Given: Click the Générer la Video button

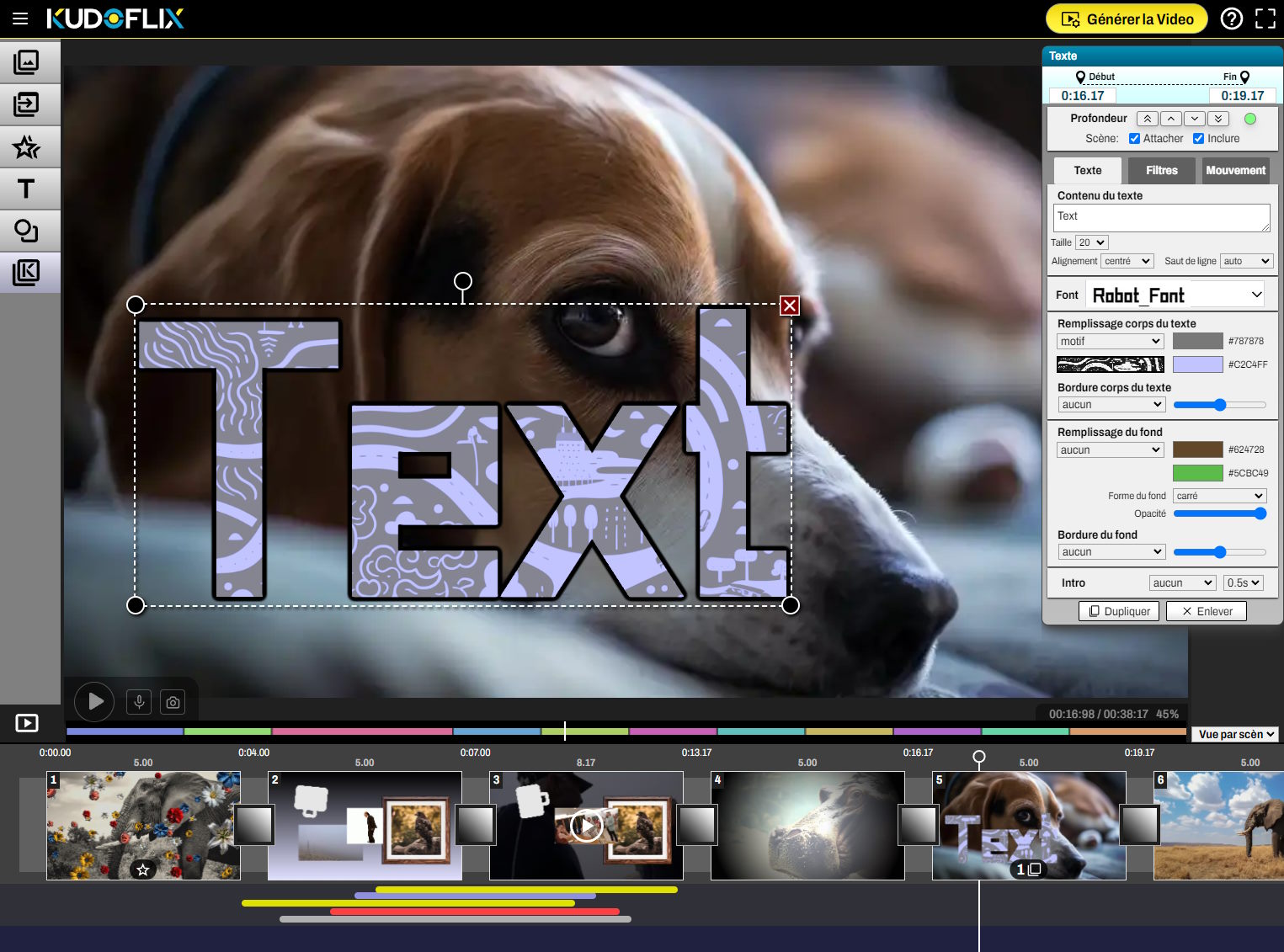Looking at the screenshot, I should [x=1126, y=19].
